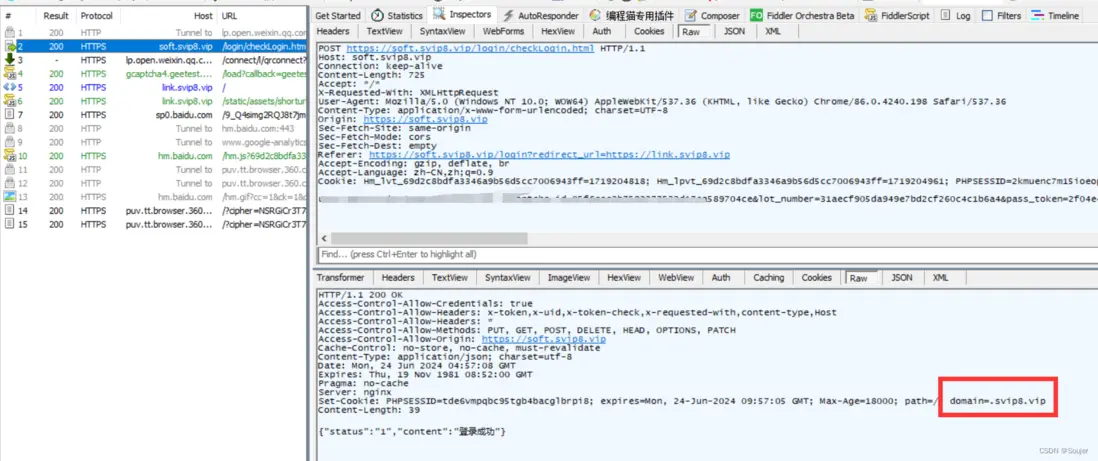The image size is (1098, 461).
Task: Open the Referer login redirect URL link
Action: [550, 154]
